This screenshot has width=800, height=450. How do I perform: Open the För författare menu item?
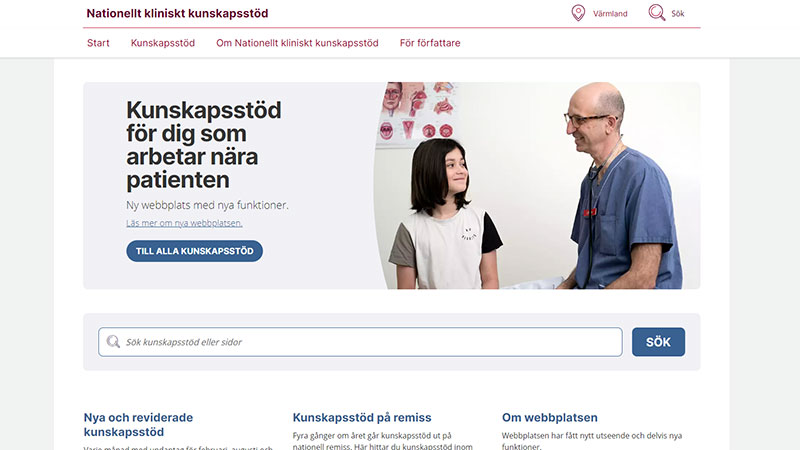pyautogui.click(x=430, y=43)
